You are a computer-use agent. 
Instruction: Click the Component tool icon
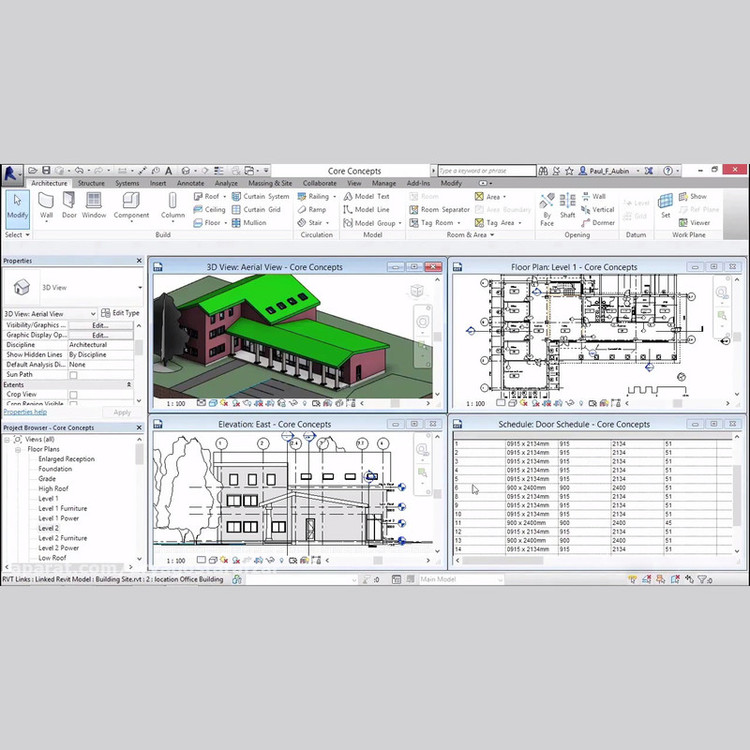pos(131,203)
